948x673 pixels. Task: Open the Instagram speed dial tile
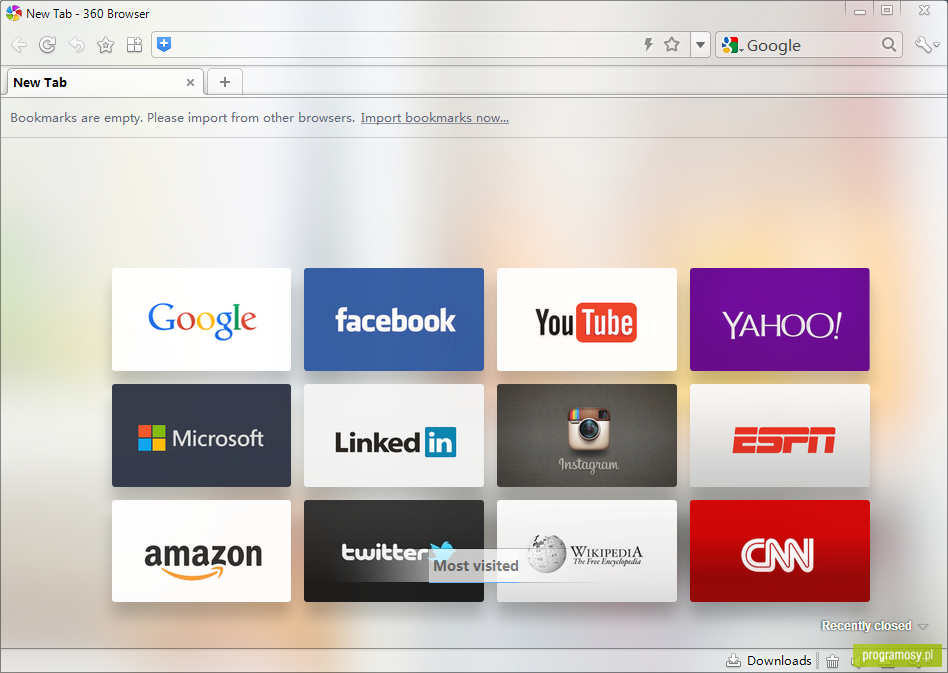click(x=586, y=435)
